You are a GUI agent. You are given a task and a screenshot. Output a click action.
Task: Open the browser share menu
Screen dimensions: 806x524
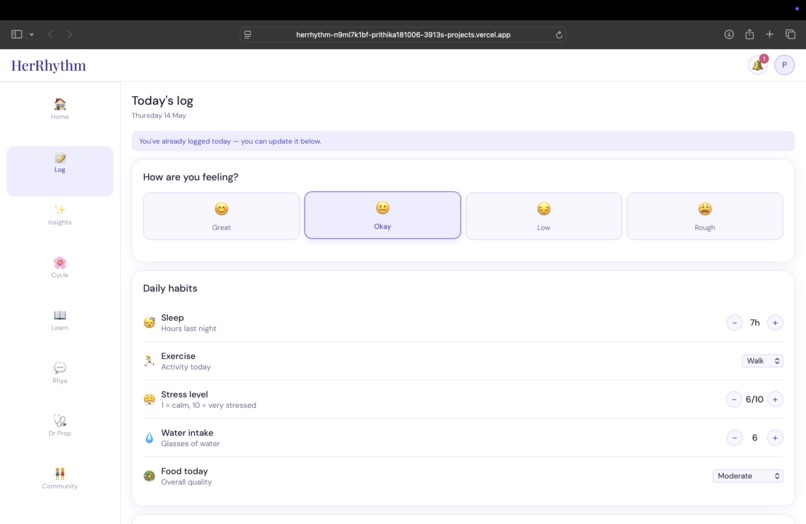click(x=749, y=34)
